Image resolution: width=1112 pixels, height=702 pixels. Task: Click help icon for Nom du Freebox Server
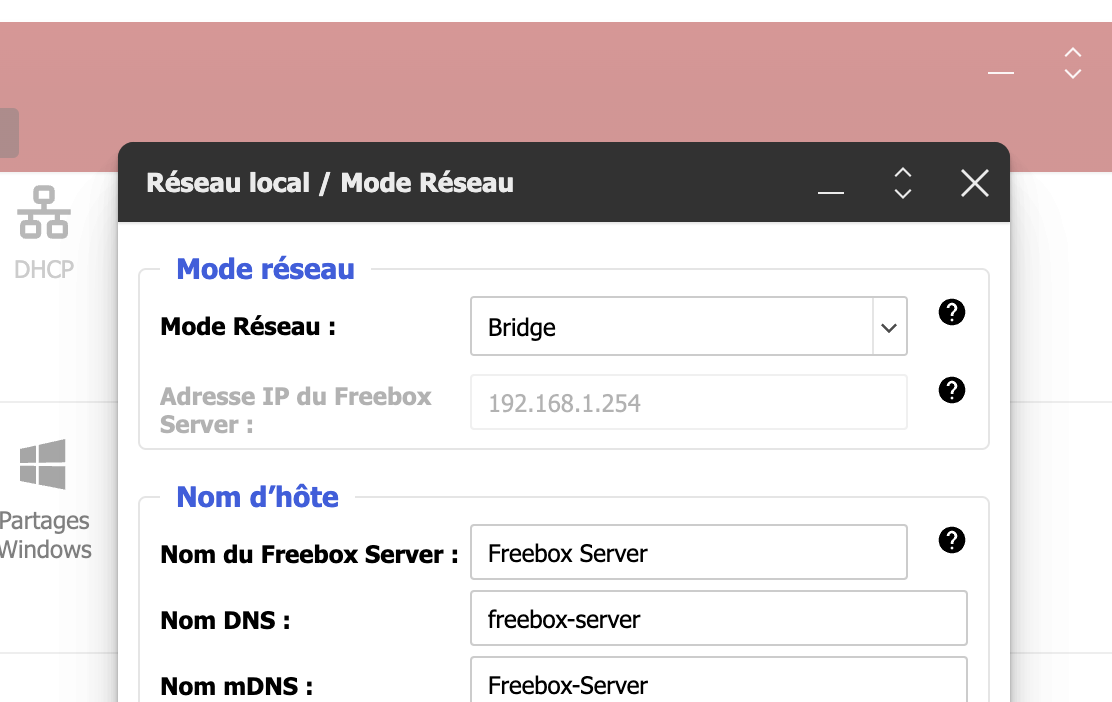pos(952,540)
